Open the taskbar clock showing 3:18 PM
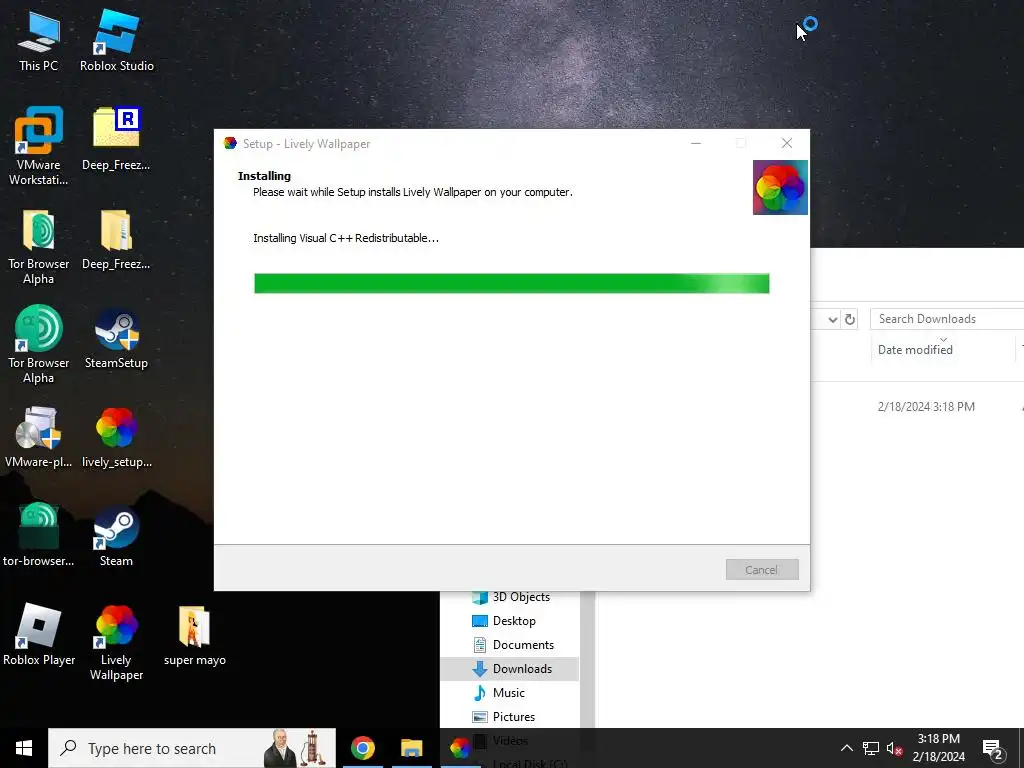This screenshot has height=768, width=1024. click(938, 748)
